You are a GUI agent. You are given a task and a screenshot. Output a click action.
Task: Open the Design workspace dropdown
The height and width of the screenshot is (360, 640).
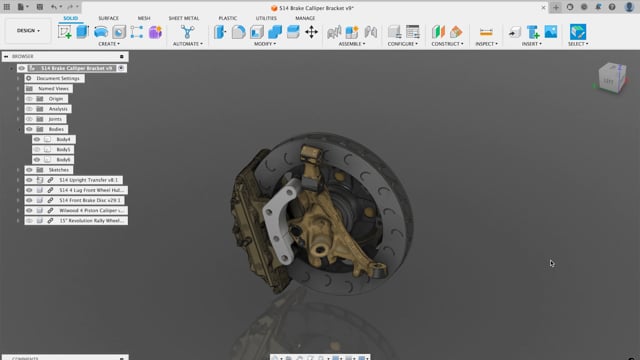[28, 31]
